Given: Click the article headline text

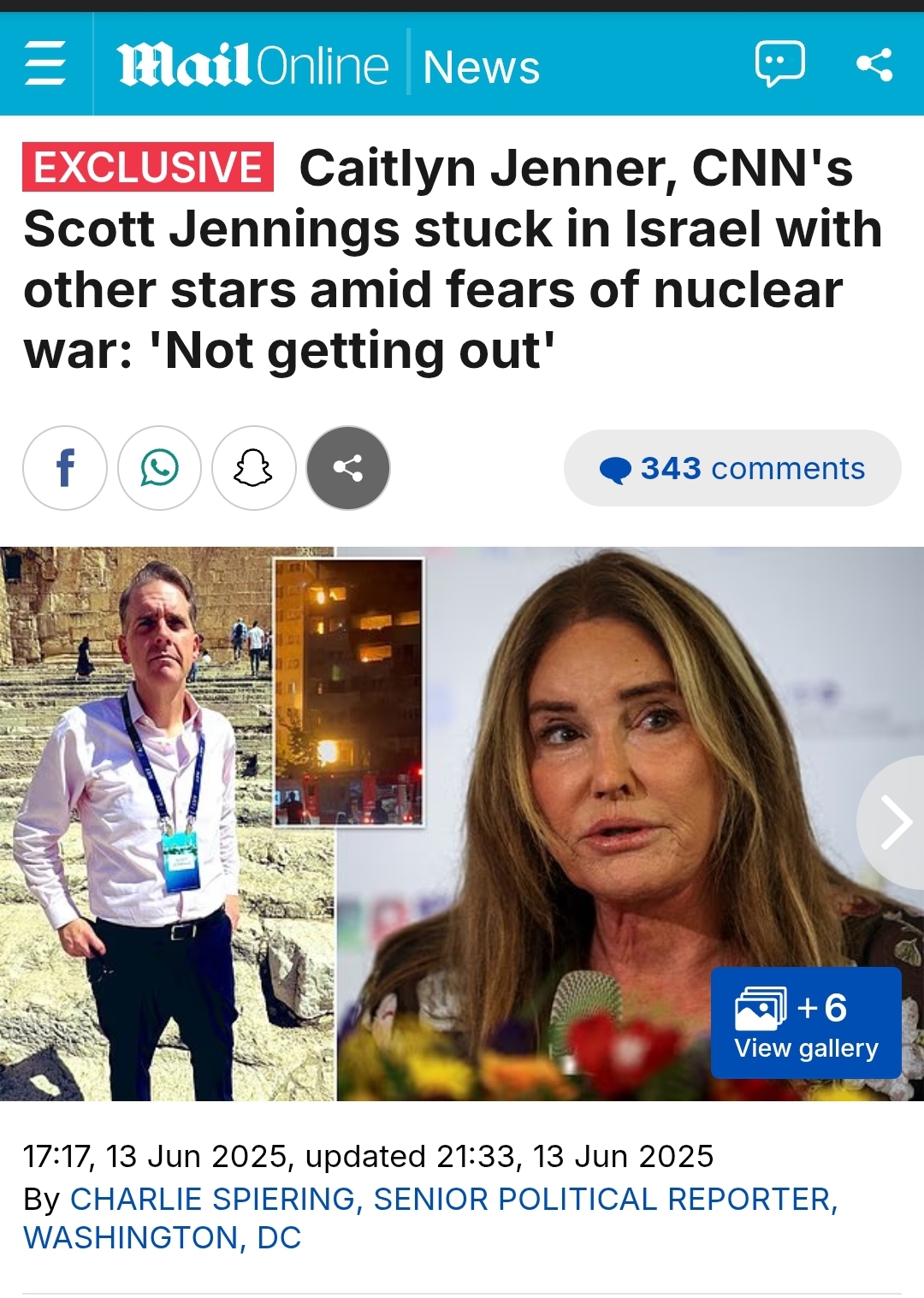Looking at the screenshot, I should click(453, 258).
